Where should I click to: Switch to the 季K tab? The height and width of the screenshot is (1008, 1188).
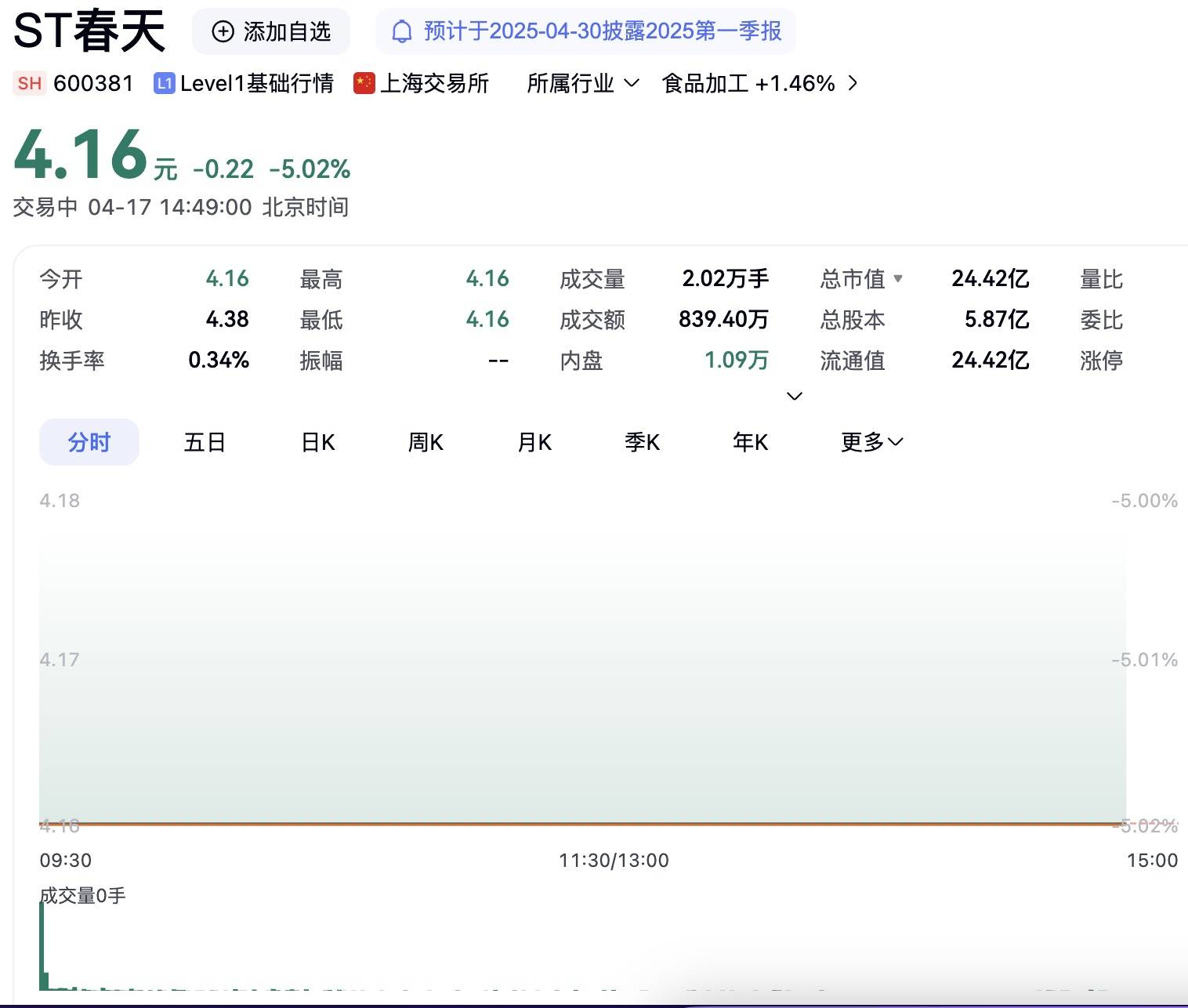click(642, 442)
